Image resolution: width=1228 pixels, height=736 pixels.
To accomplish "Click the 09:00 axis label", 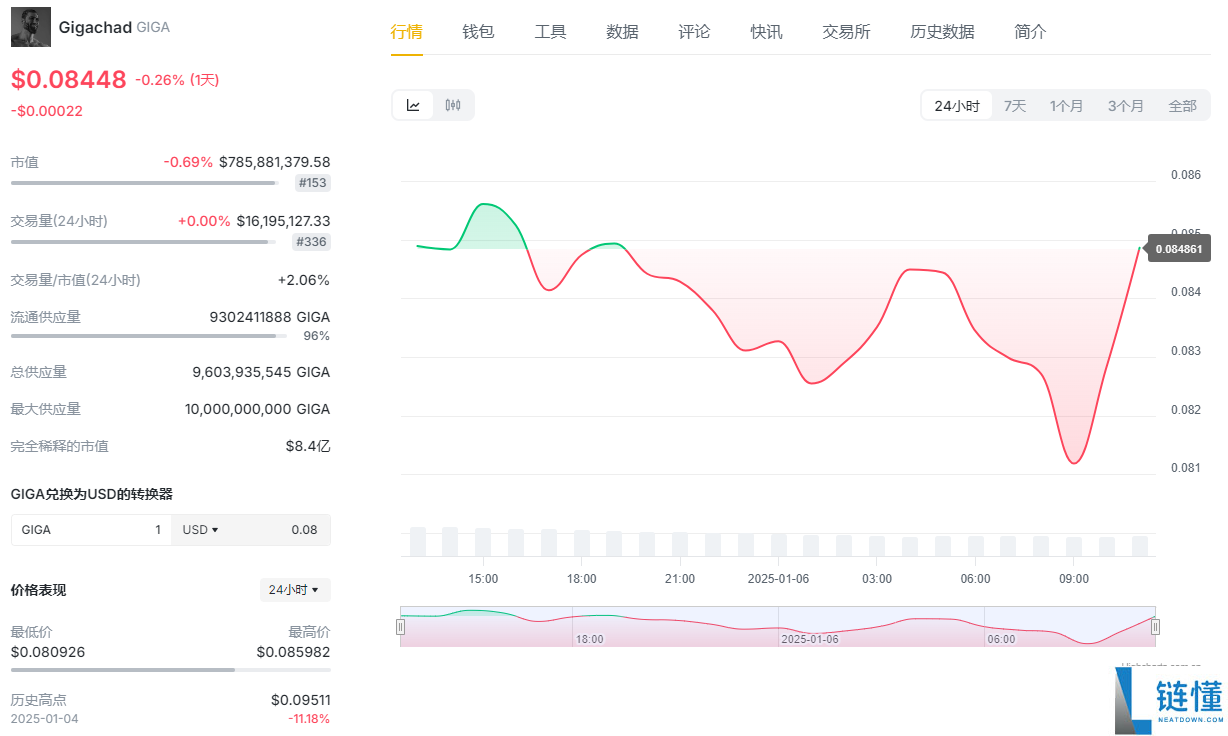I will click(x=1074, y=579).
